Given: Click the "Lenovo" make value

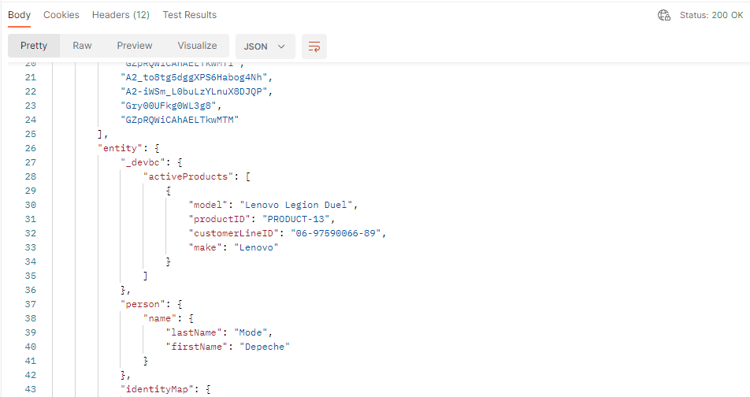Looking at the screenshot, I should (x=256, y=248).
